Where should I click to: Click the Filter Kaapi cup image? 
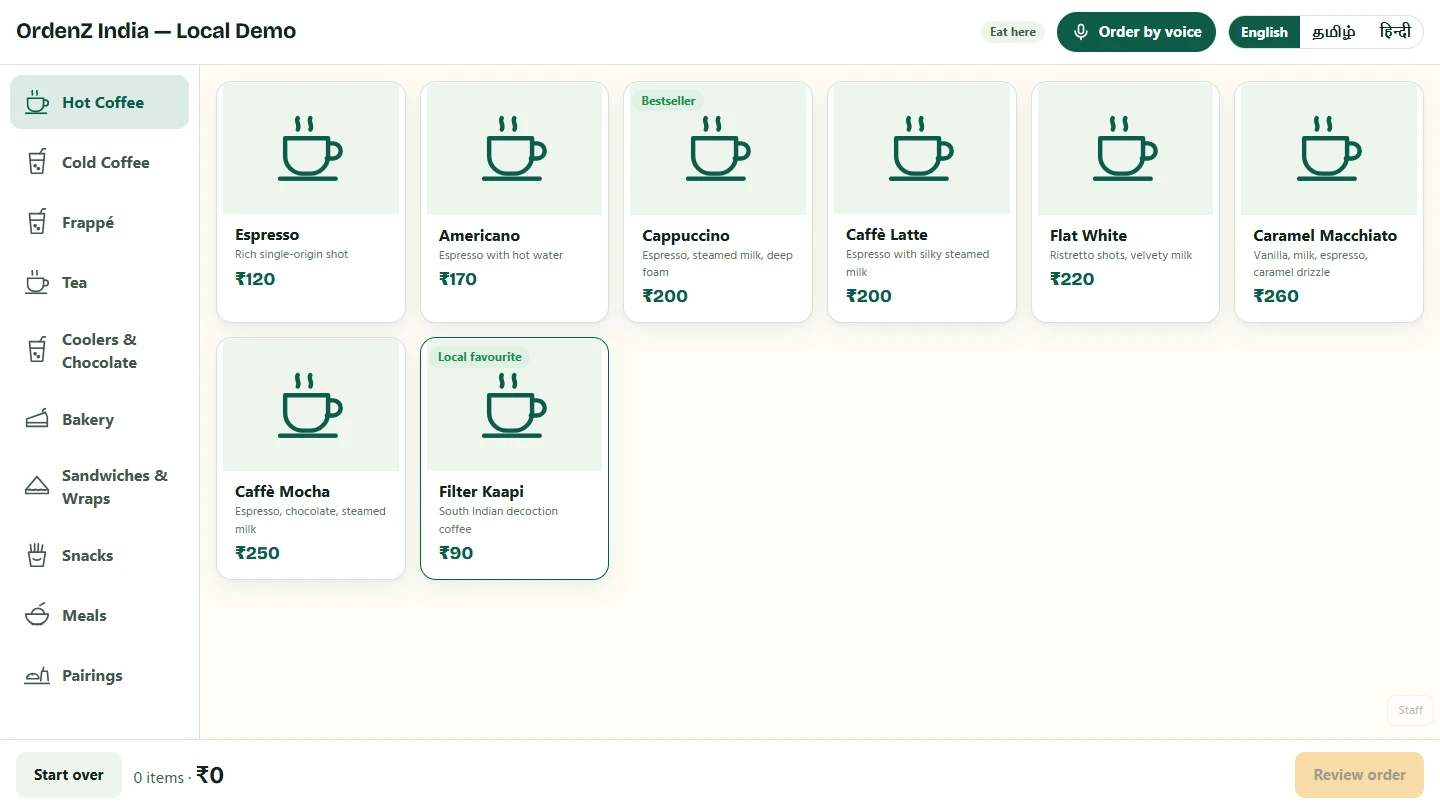(514, 405)
